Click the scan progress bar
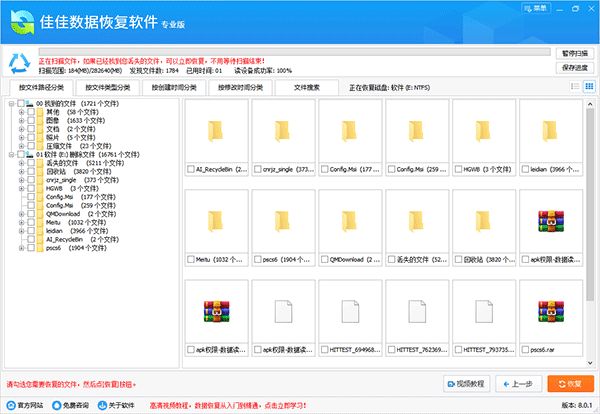The height and width of the screenshot is (414, 600). (x=294, y=52)
